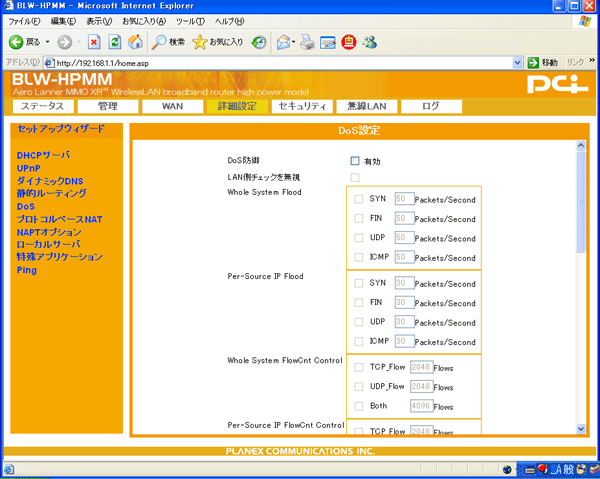Toggle LAN側チェックを無視 checkbox
This screenshot has height=479, width=600.
pyautogui.click(x=355, y=178)
